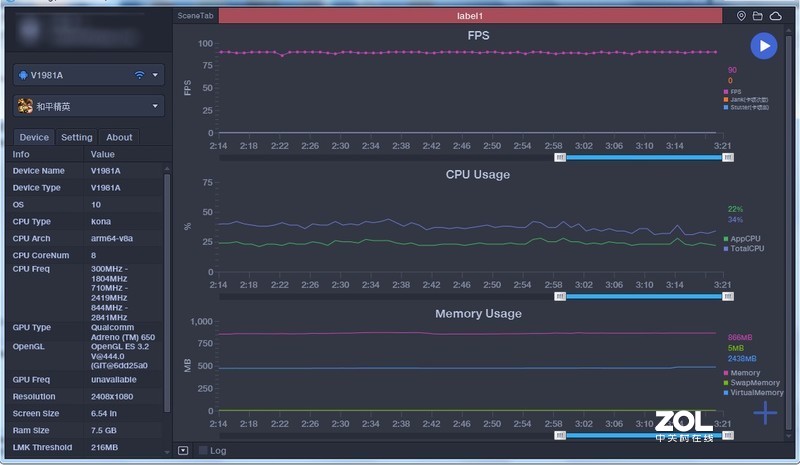Screen dimensions: 800x465
Task: Click the cloud upload icon
Action: click(x=775, y=16)
